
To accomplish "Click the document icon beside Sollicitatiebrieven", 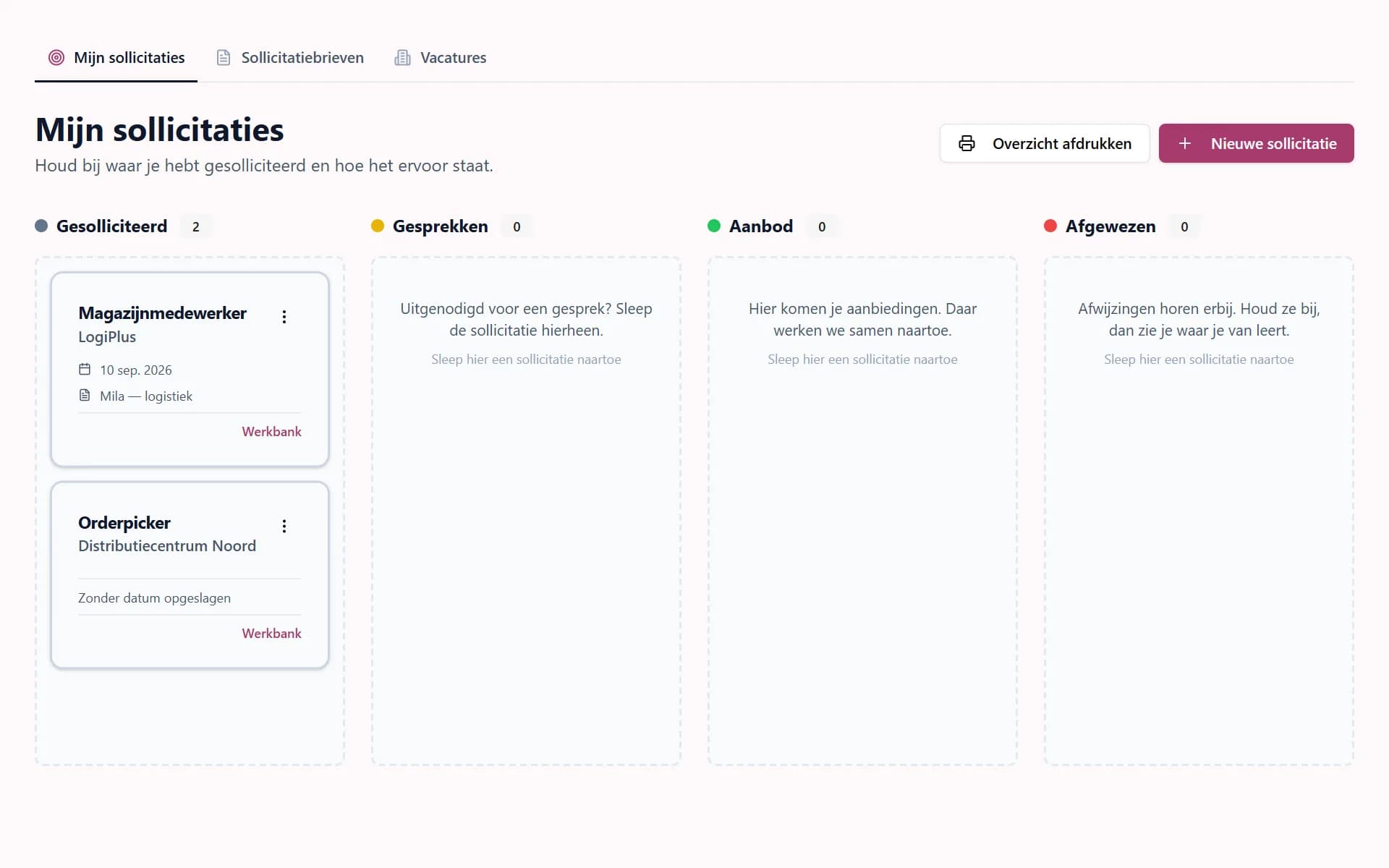I will pyautogui.click(x=224, y=57).
